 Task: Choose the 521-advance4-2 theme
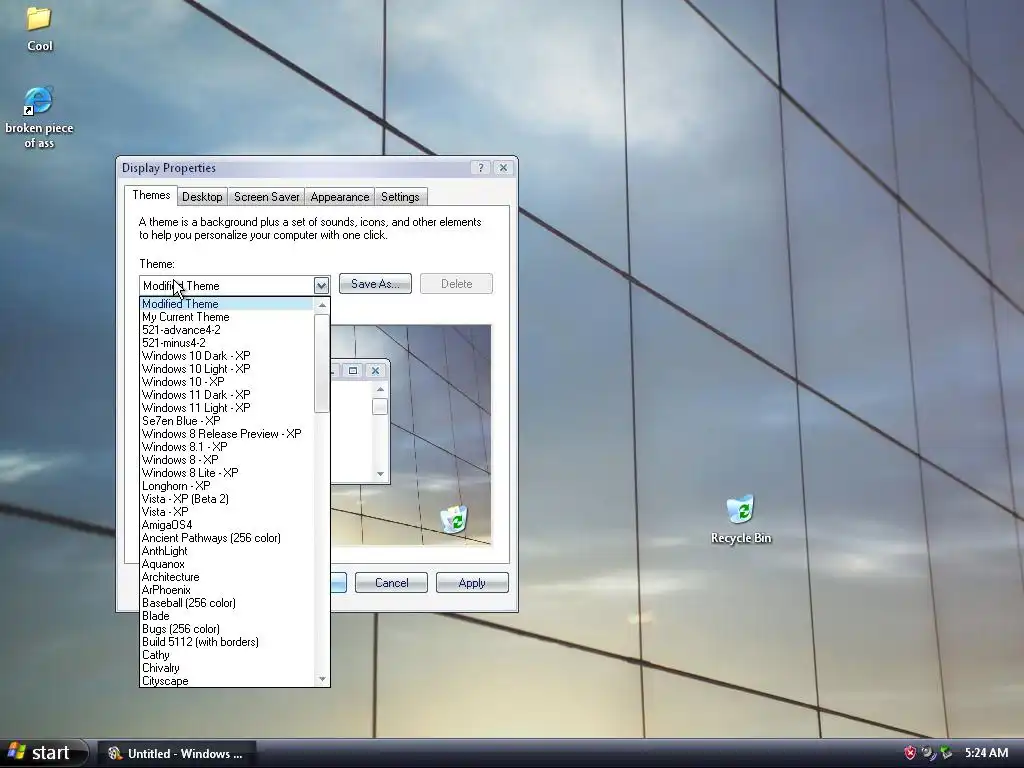point(227,330)
